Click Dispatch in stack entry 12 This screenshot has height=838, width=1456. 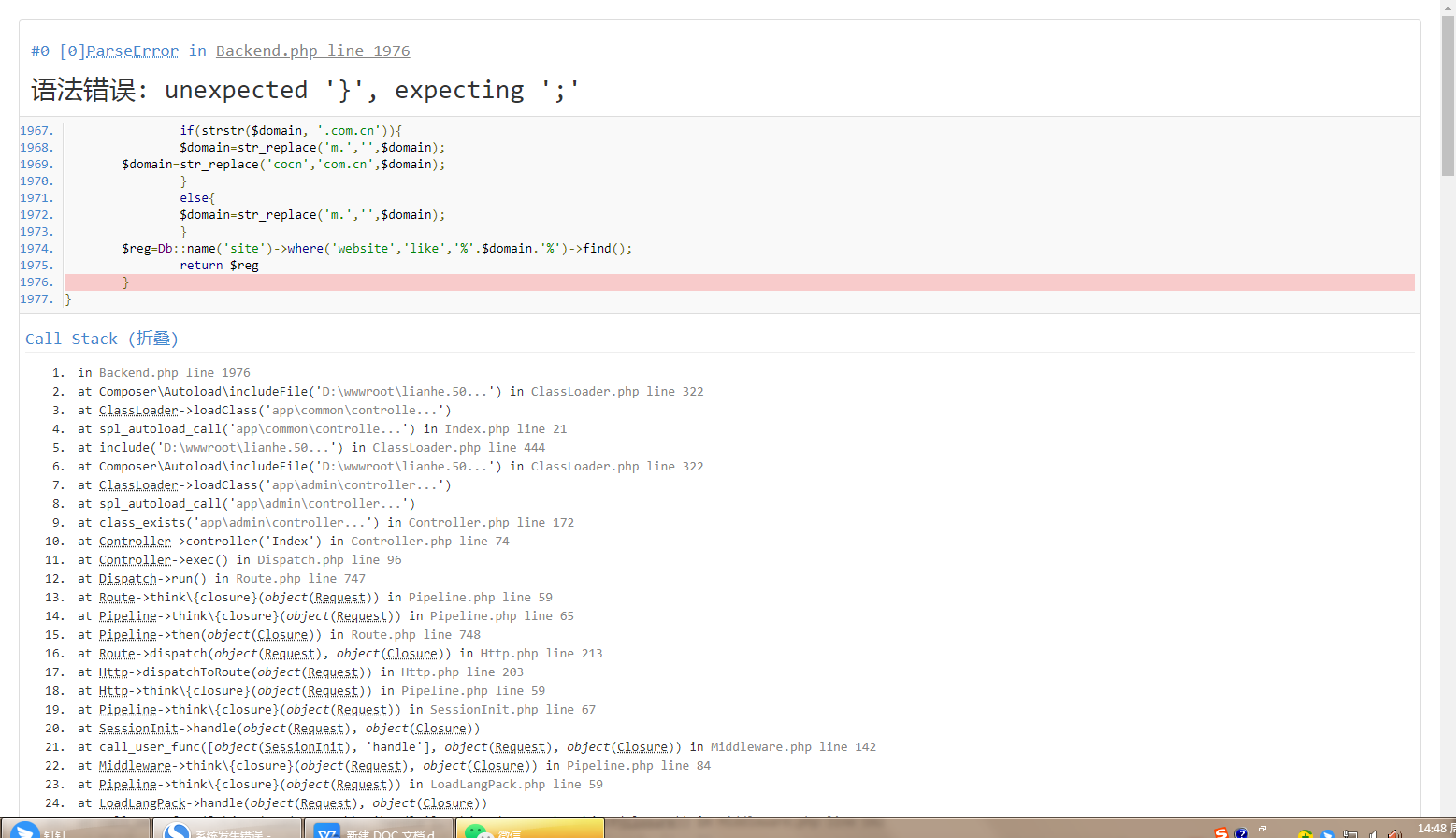[x=127, y=578]
